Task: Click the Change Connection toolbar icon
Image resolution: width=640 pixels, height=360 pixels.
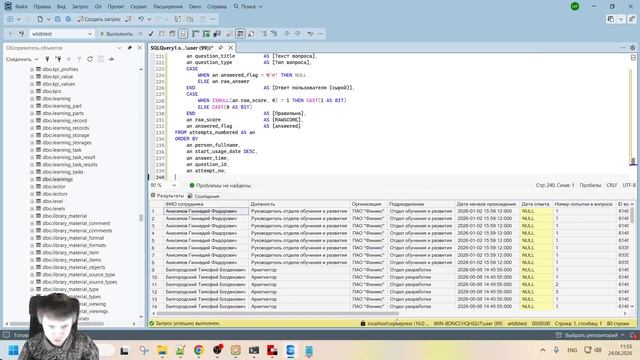Action: (x=22, y=34)
